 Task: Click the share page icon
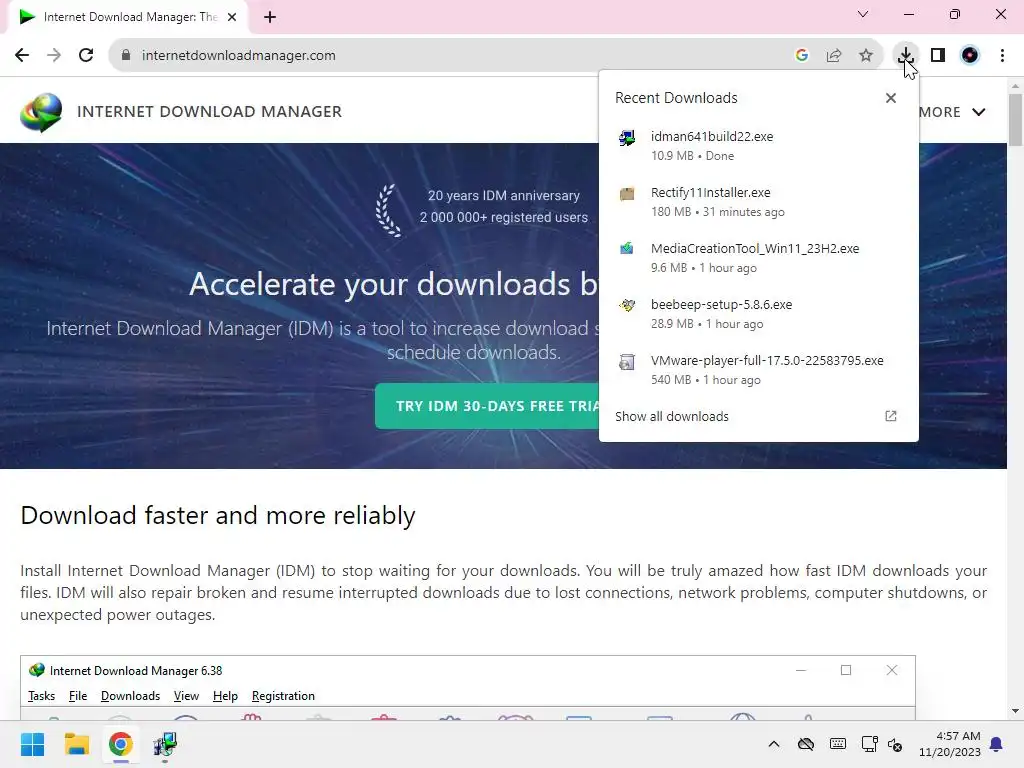tap(834, 56)
